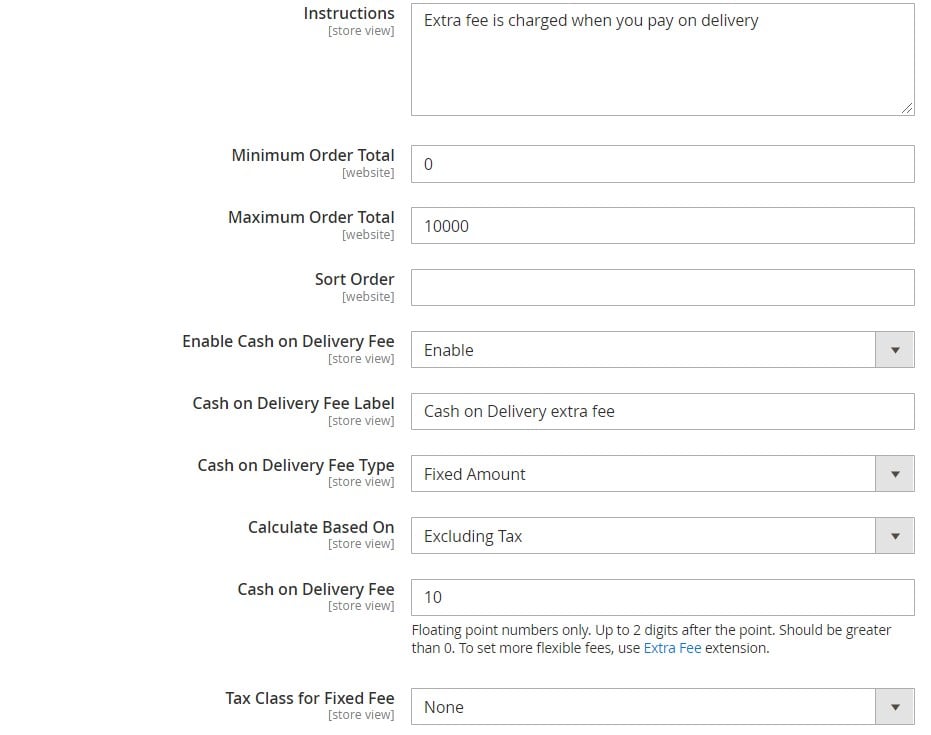This screenshot has width=931, height=735.
Task: Click arrow of Enable Cash on Delivery Fee
Action: coord(895,350)
